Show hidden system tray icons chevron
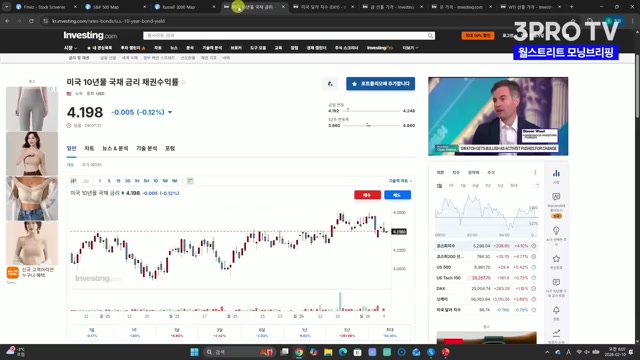 (547, 352)
